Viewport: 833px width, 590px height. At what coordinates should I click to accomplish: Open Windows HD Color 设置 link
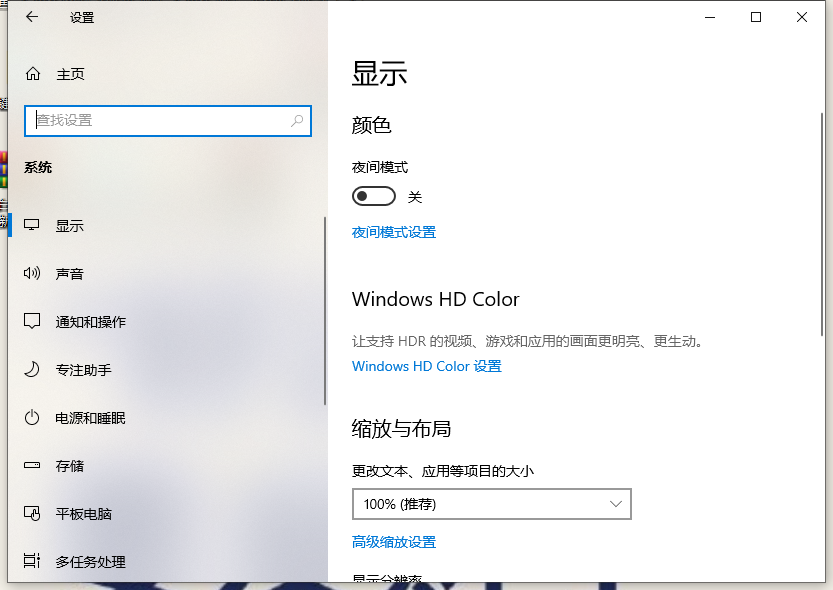click(x=427, y=366)
